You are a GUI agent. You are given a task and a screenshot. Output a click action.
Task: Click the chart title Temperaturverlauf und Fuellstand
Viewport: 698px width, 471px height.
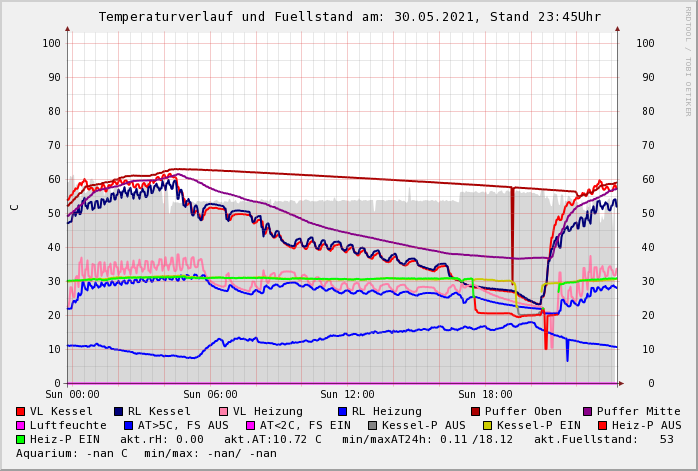point(349,17)
